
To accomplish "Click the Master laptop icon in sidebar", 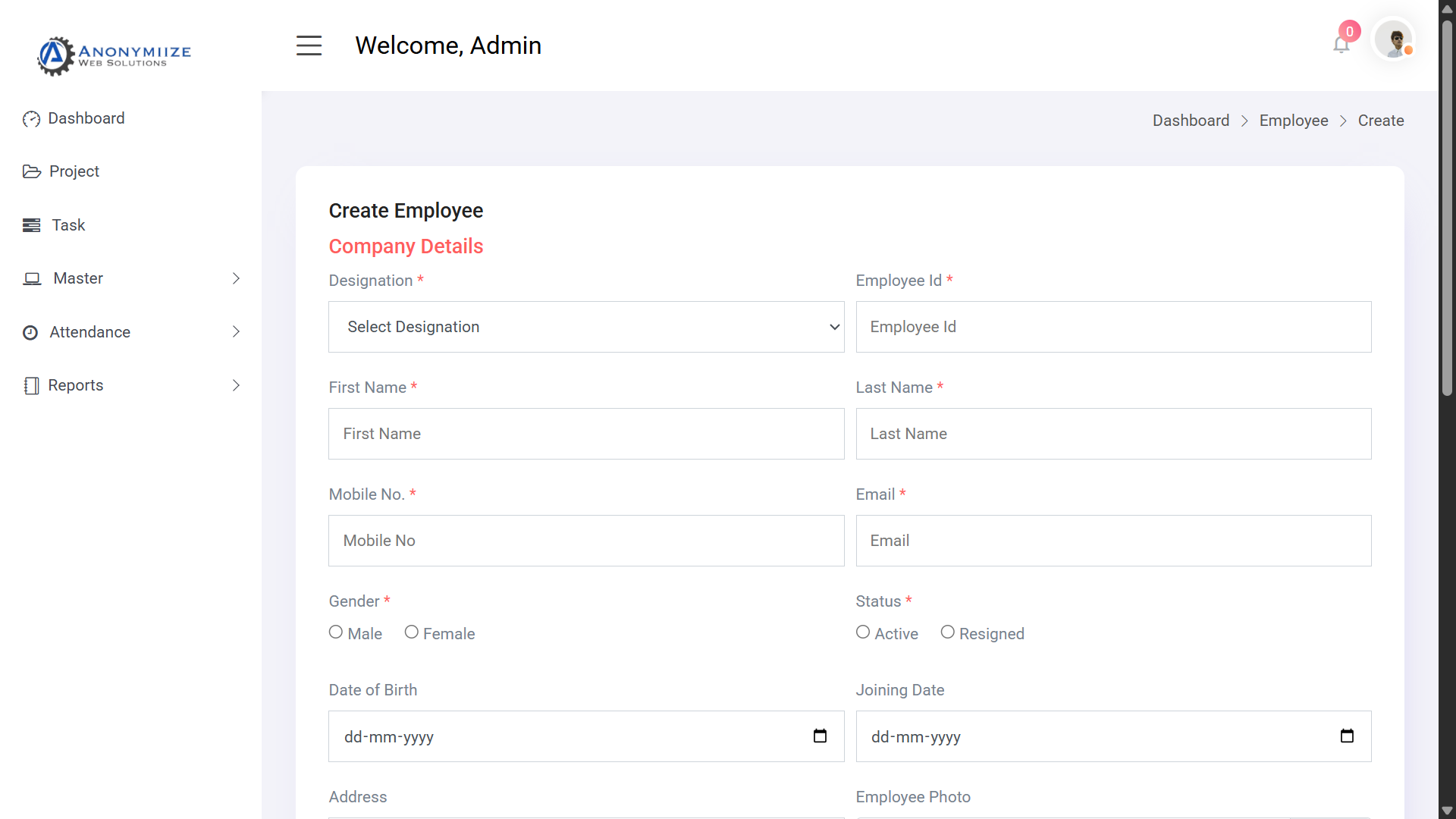I will (x=32, y=279).
